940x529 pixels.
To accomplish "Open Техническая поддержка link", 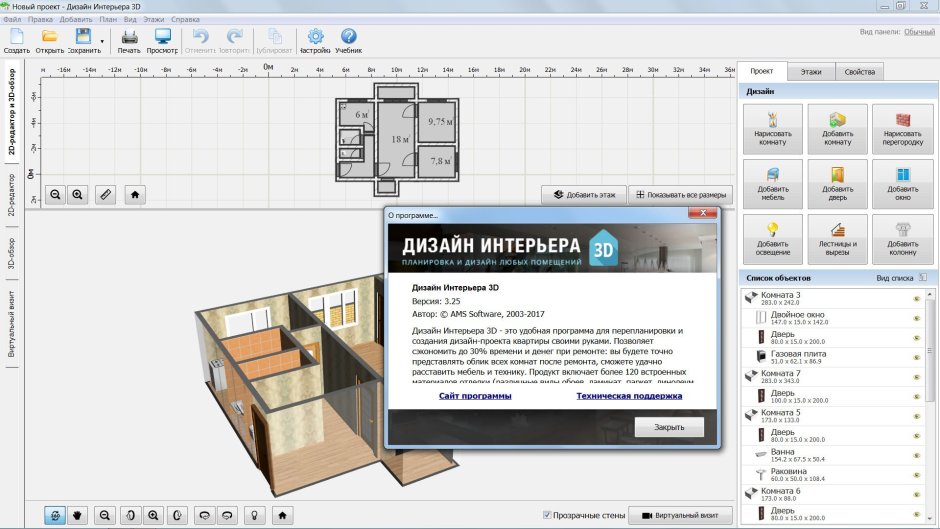I will point(629,396).
